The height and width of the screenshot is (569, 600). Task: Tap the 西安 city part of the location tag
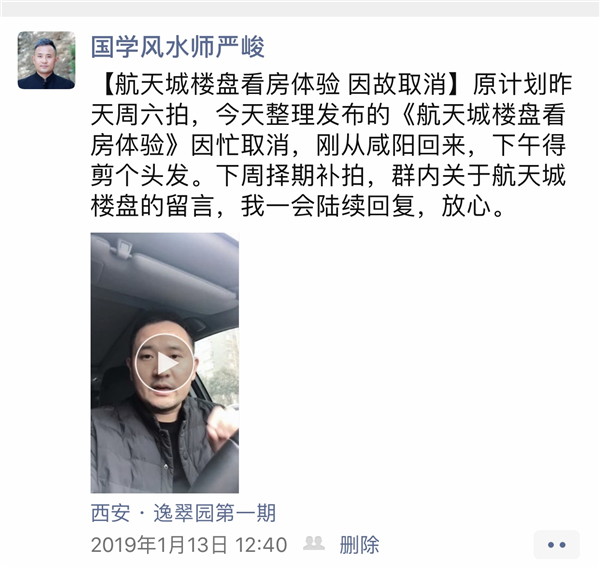point(111,513)
